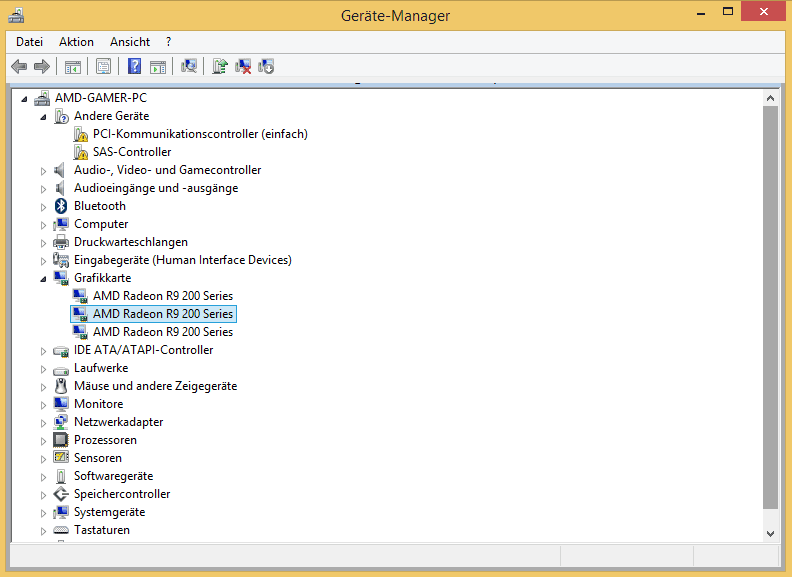
Task: Click the Softwaregeräte category icon
Action: 61,476
